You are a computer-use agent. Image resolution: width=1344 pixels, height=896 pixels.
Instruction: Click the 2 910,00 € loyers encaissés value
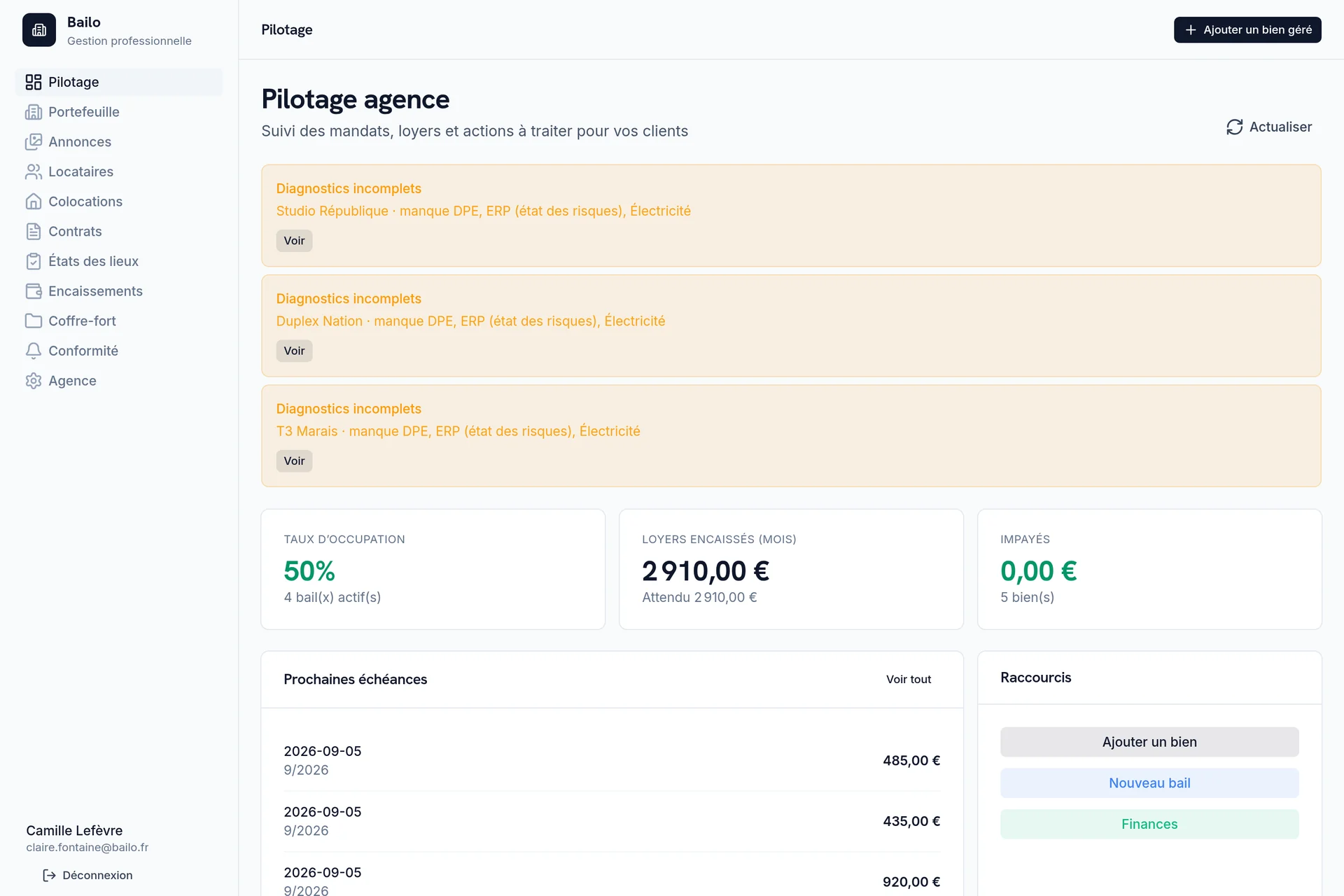(706, 571)
